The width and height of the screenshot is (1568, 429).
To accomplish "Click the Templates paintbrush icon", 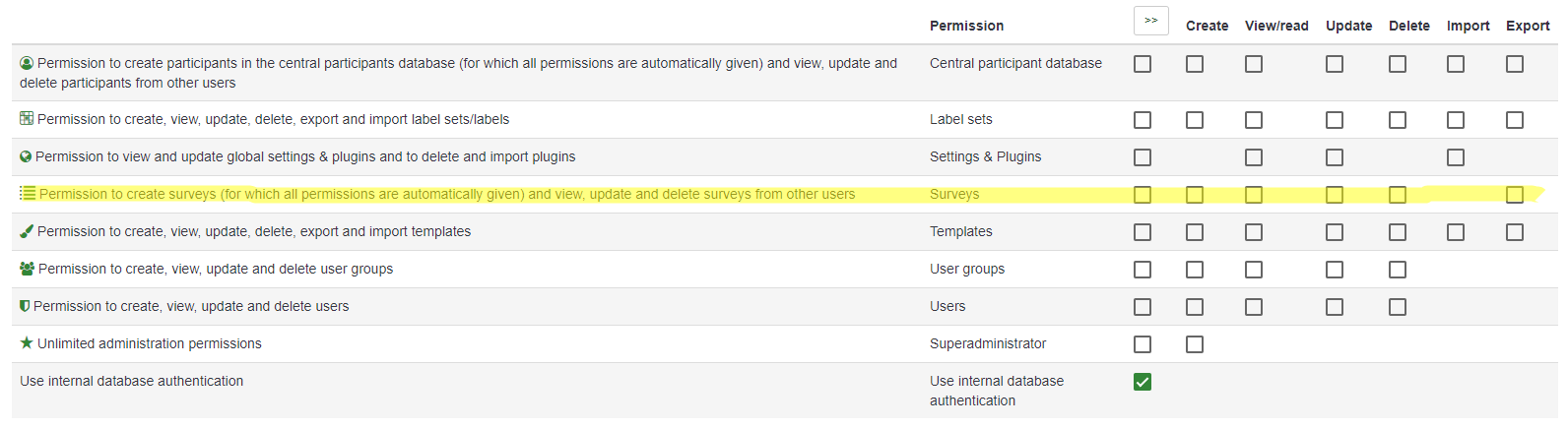I will click(x=27, y=231).
